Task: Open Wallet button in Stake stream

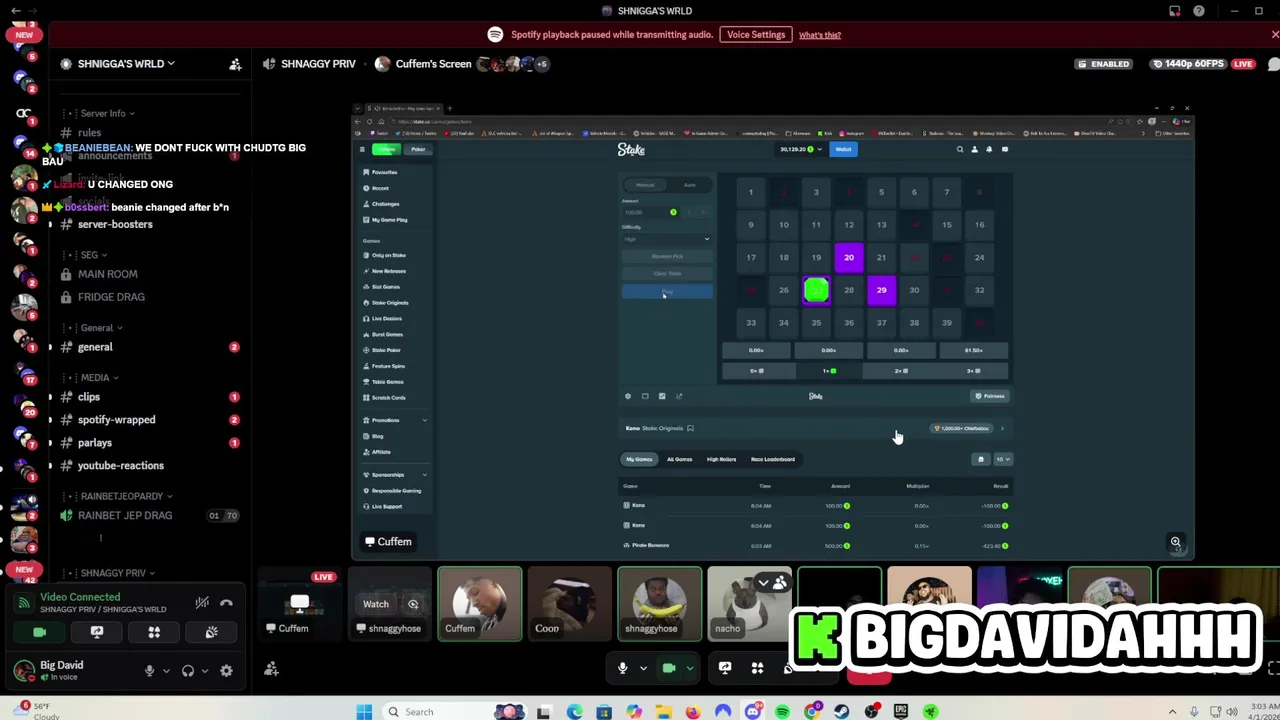Action: 843,149
